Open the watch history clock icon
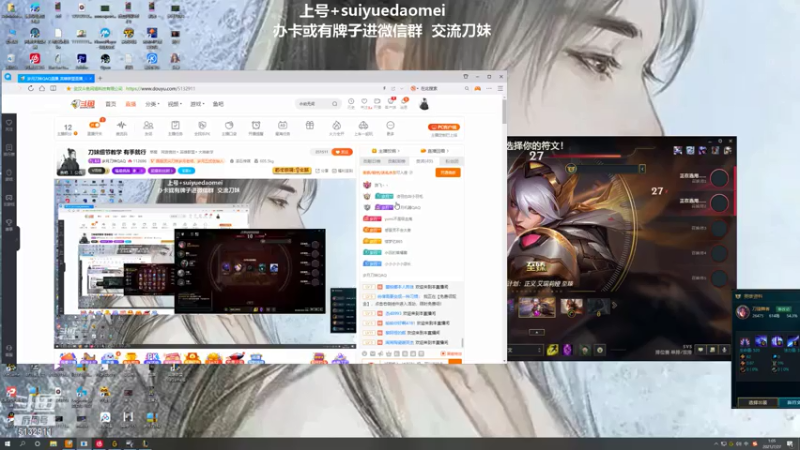The width and height of the screenshot is (800, 450). tap(351, 102)
